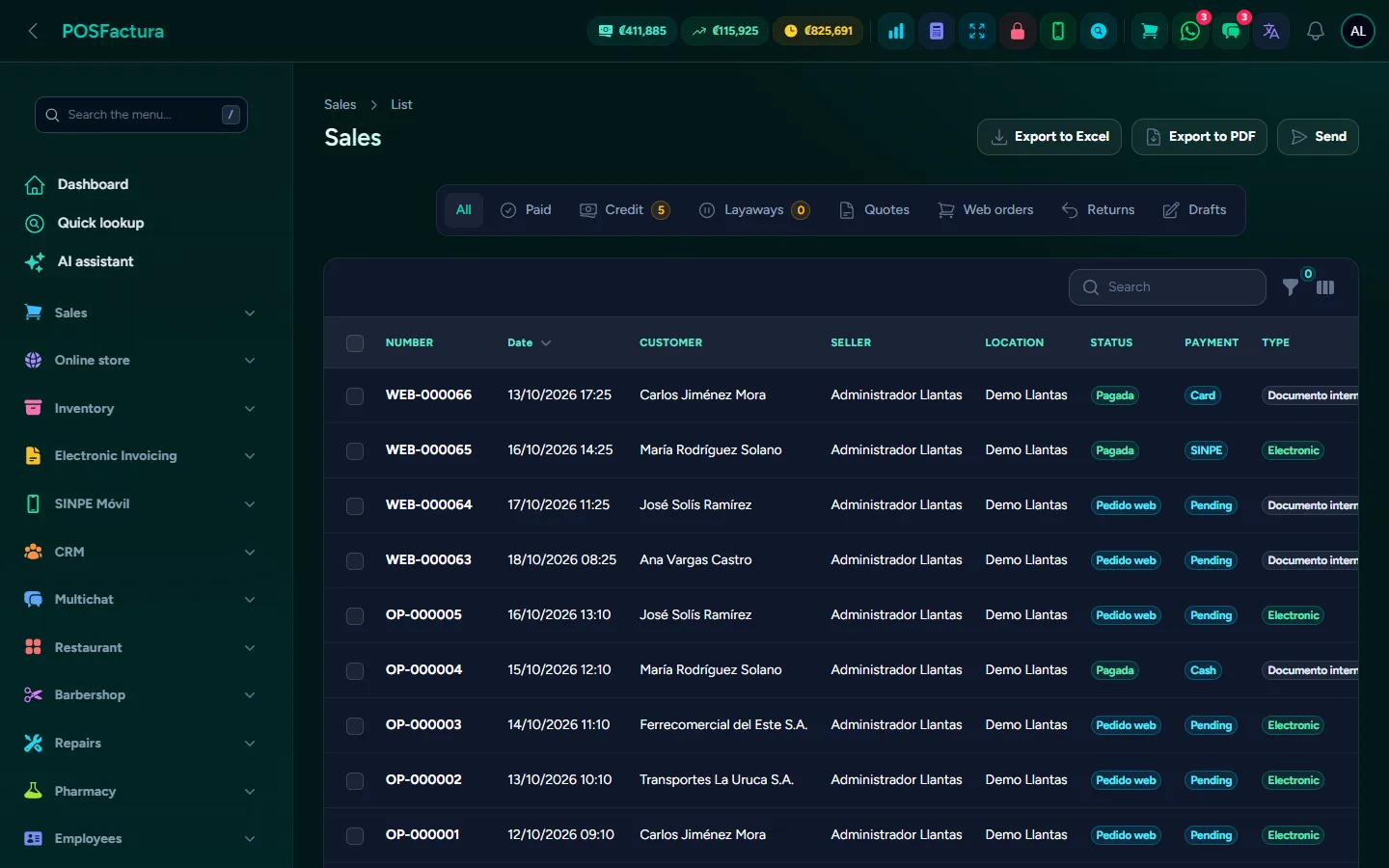
Task: Open the chat bubbles icon with badge
Action: pyautogui.click(x=1231, y=31)
